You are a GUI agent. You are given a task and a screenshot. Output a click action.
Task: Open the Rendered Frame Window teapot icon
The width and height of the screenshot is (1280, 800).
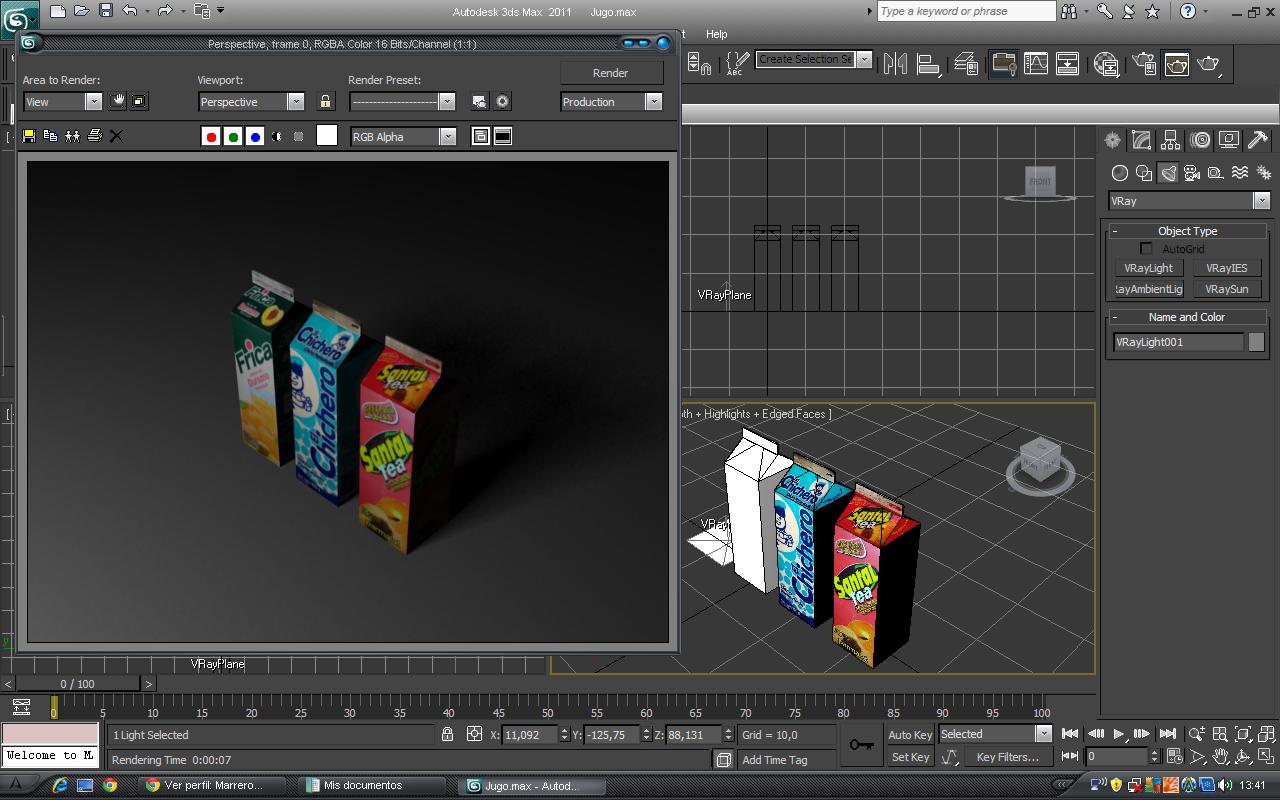[1176, 63]
